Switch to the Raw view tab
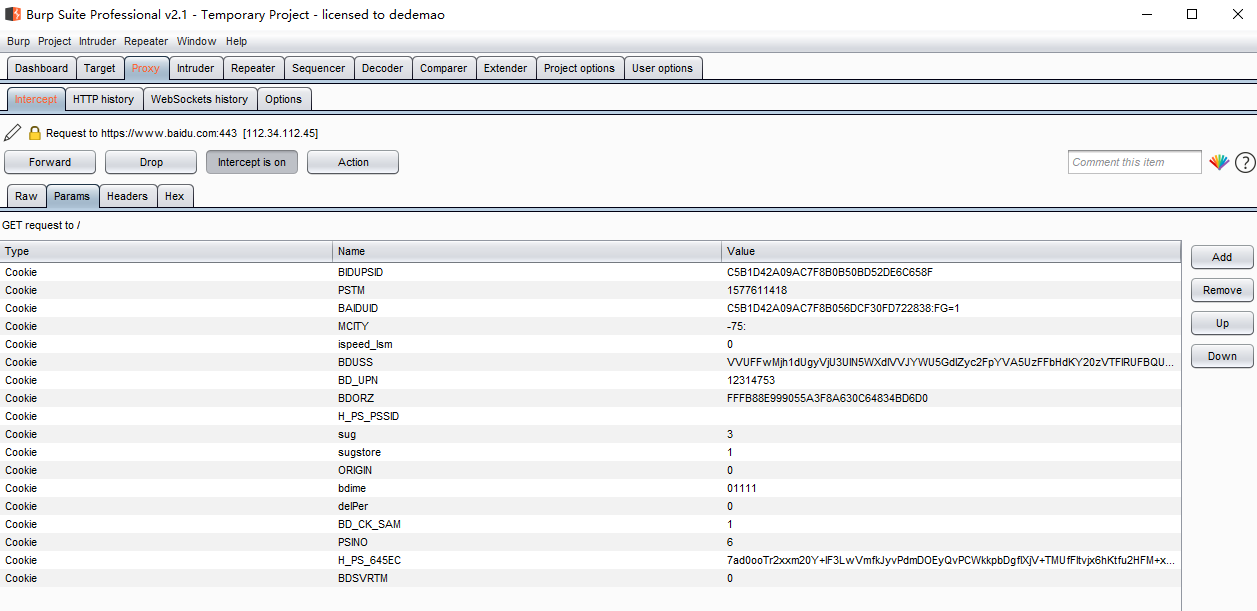The image size is (1257, 611). click(26, 196)
